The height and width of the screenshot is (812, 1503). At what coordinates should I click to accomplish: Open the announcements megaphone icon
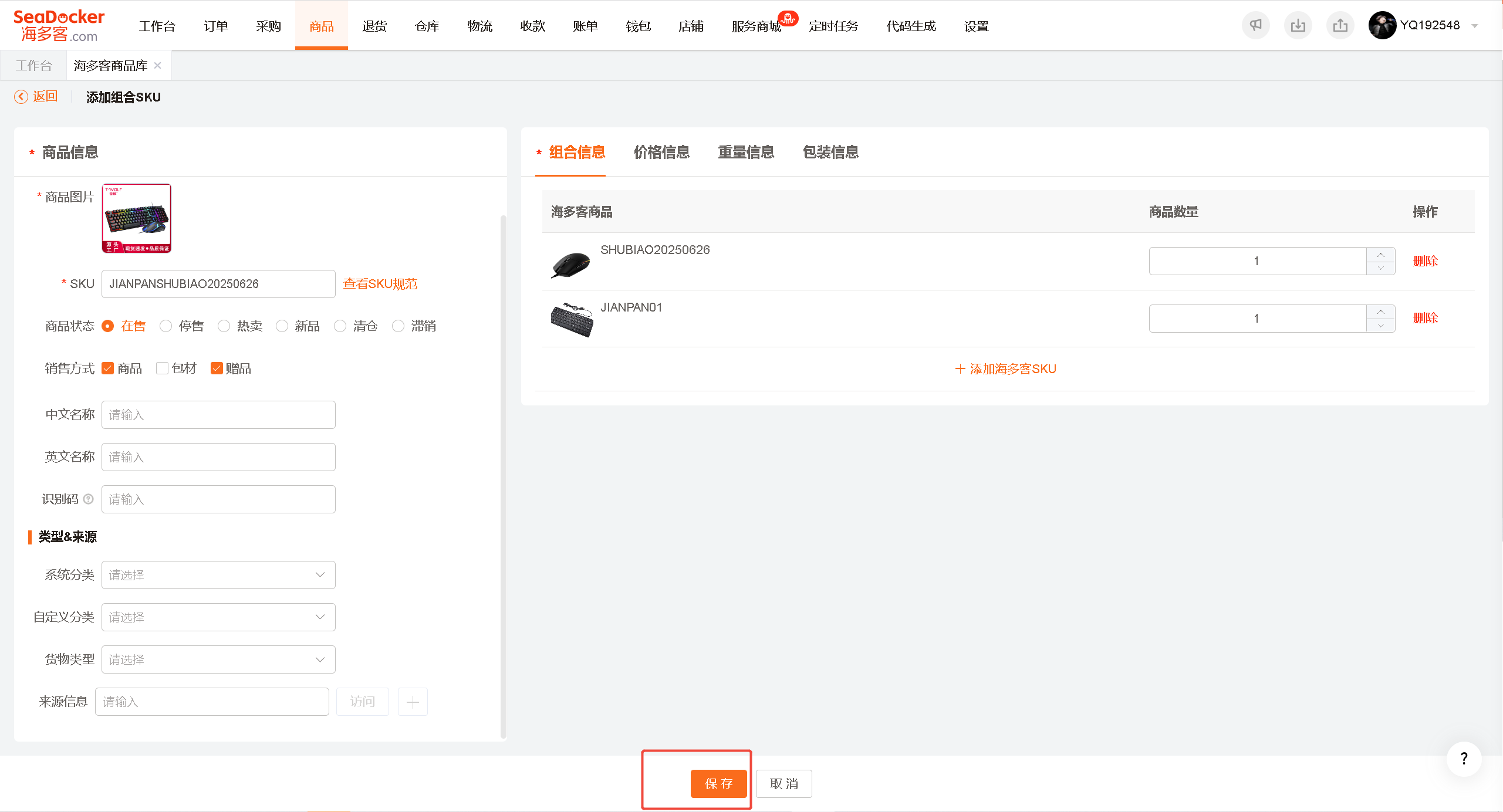1255,26
